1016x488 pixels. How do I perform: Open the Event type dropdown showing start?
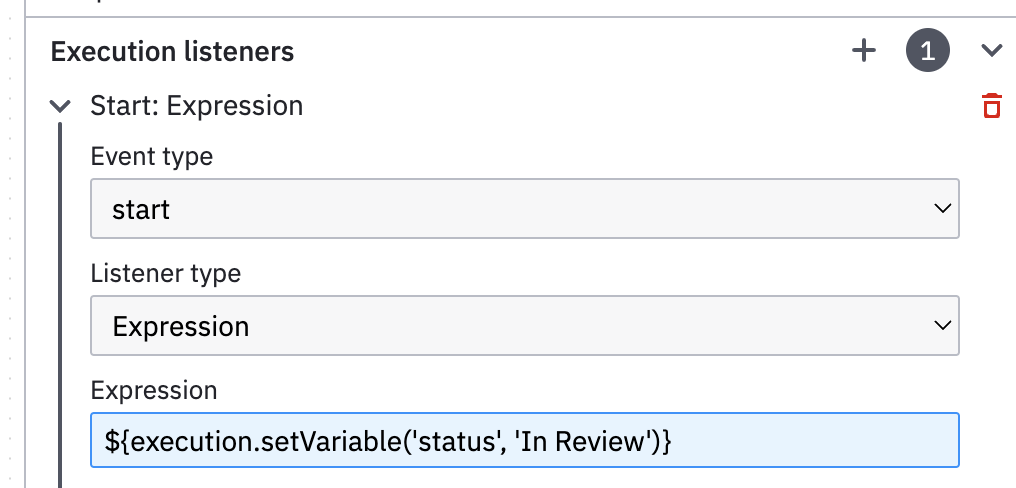525,209
